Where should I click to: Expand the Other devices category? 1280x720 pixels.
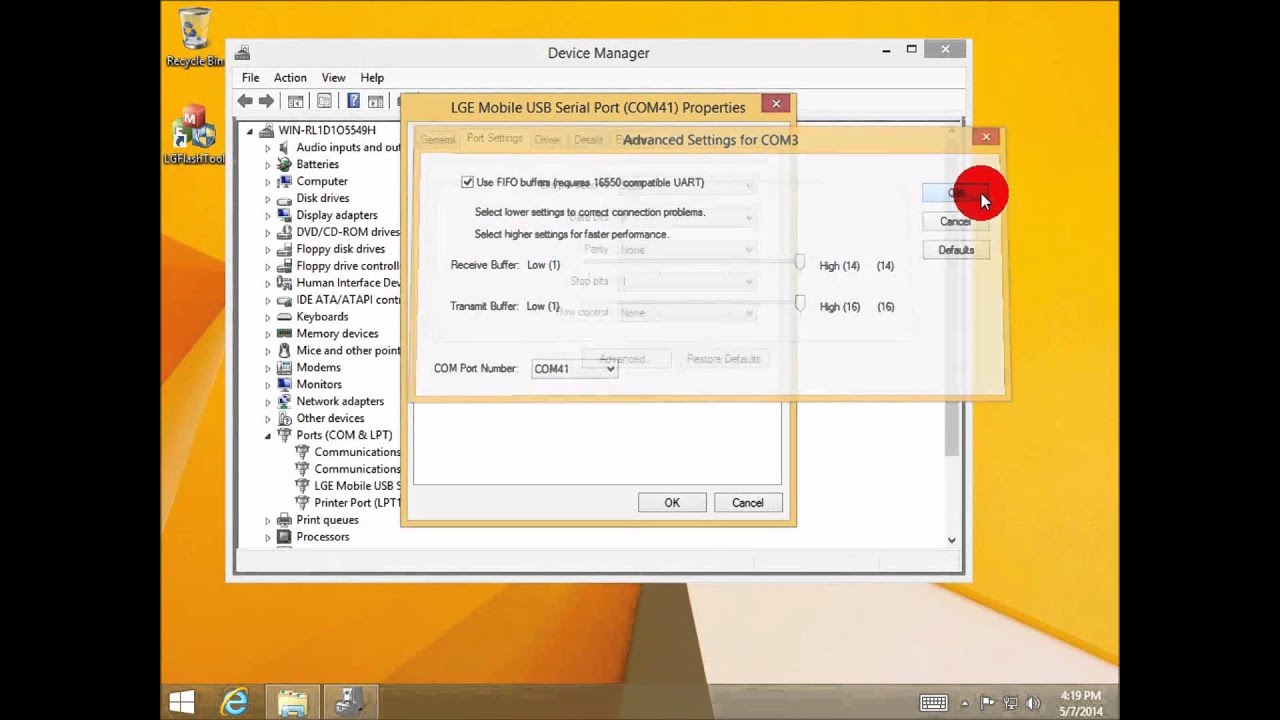(268, 419)
